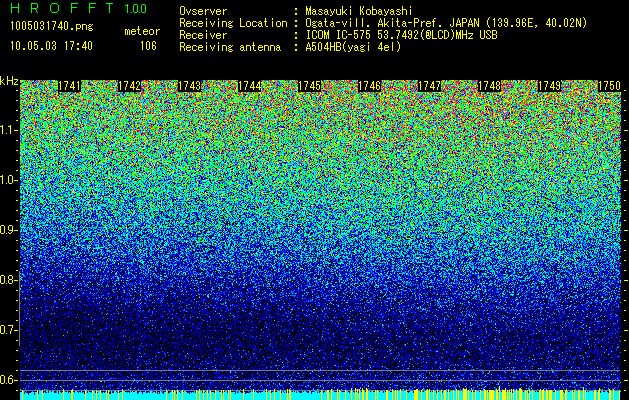
Task: Click the 1.0 frequency axis label
Action: click(x=8, y=180)
